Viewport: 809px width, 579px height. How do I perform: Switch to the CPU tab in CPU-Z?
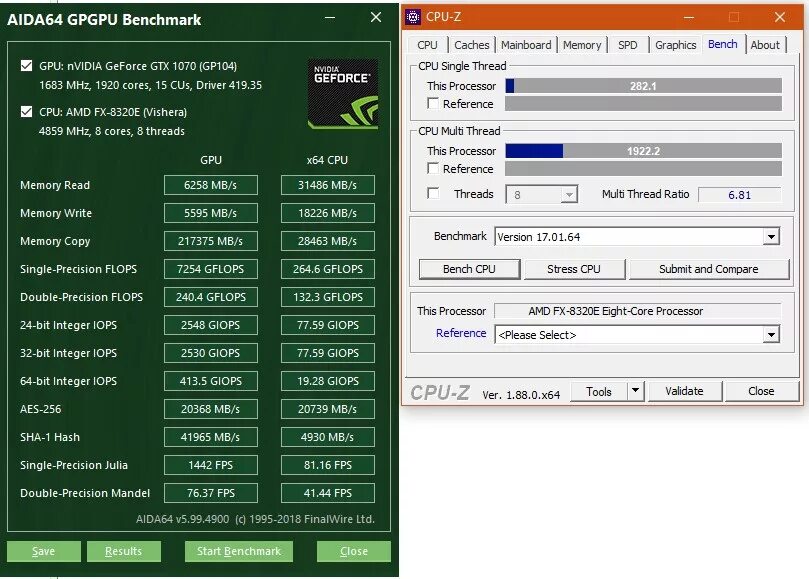click(x=427, y=45)
